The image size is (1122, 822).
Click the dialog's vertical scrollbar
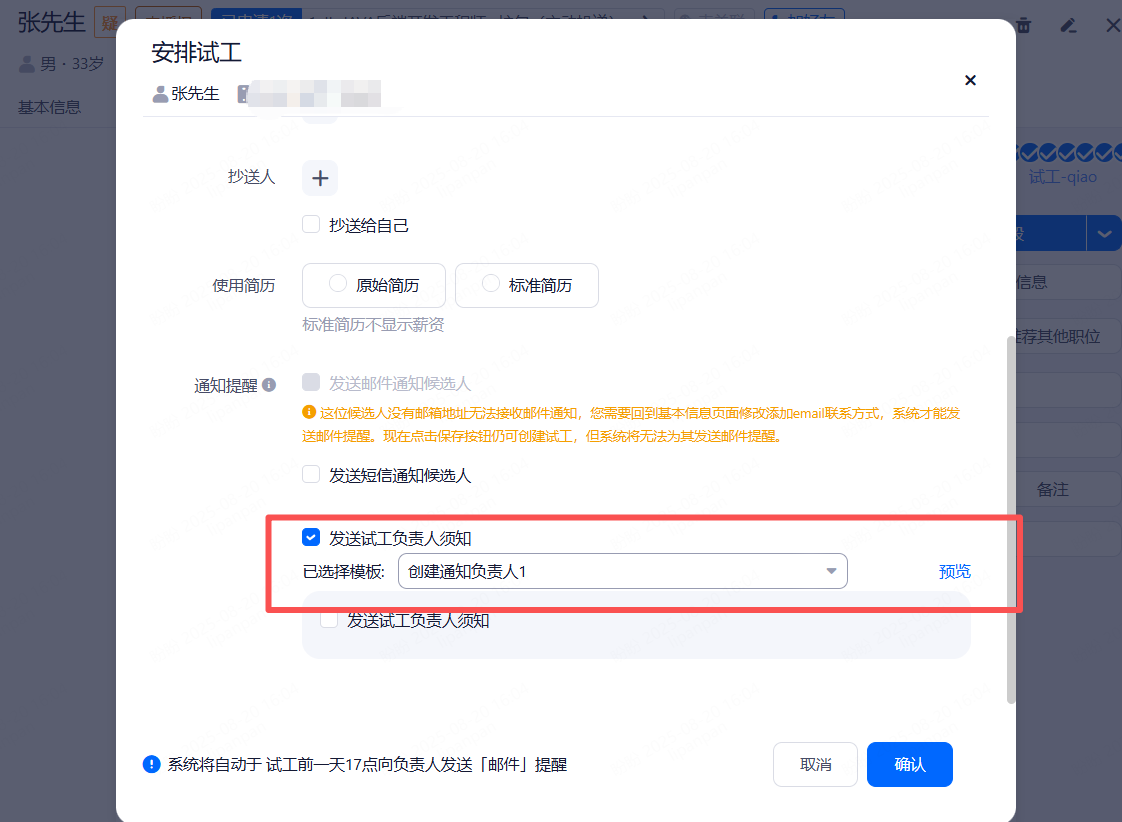[1010, 520]
